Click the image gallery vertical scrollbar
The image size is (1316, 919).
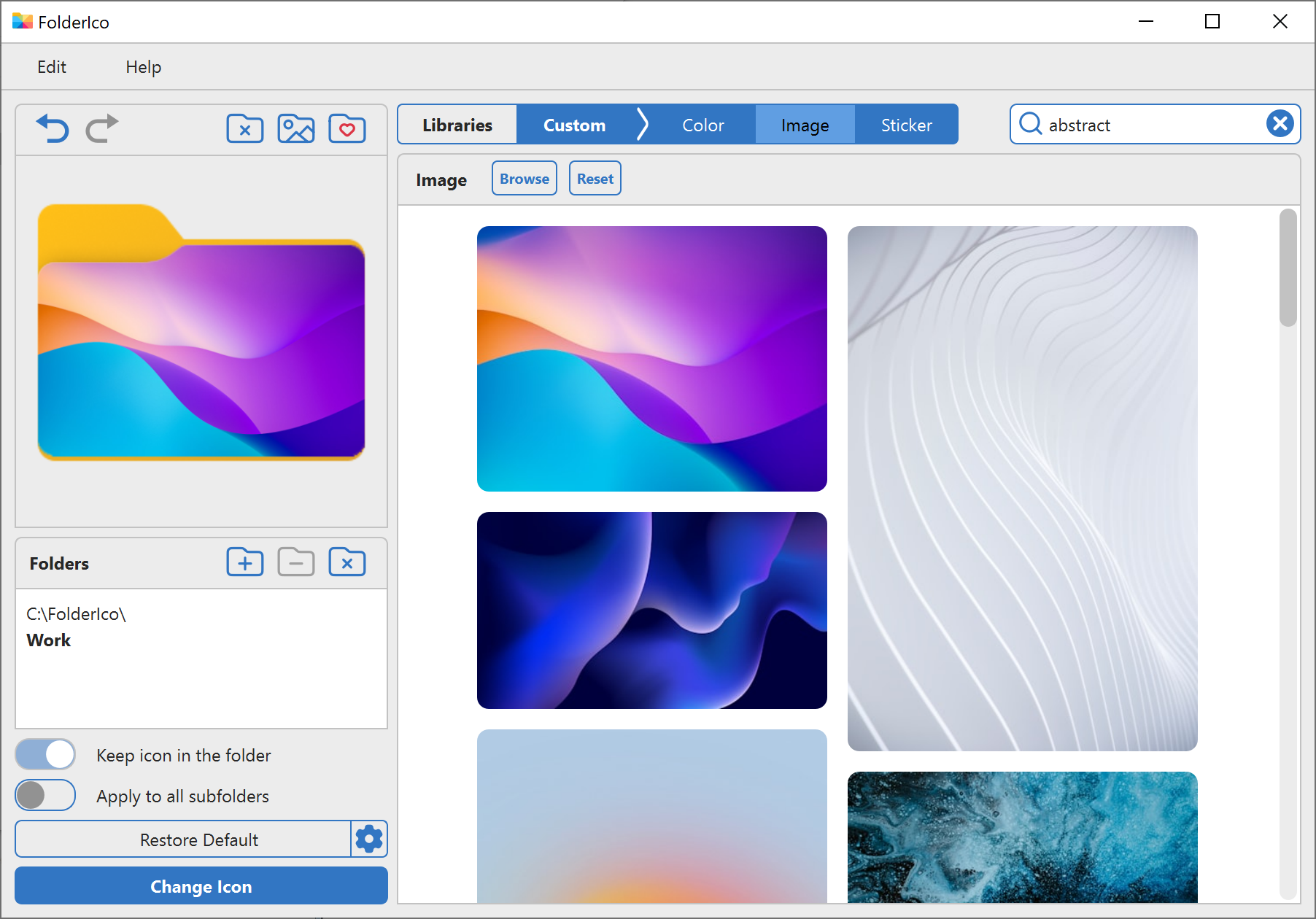point(1288,268)
